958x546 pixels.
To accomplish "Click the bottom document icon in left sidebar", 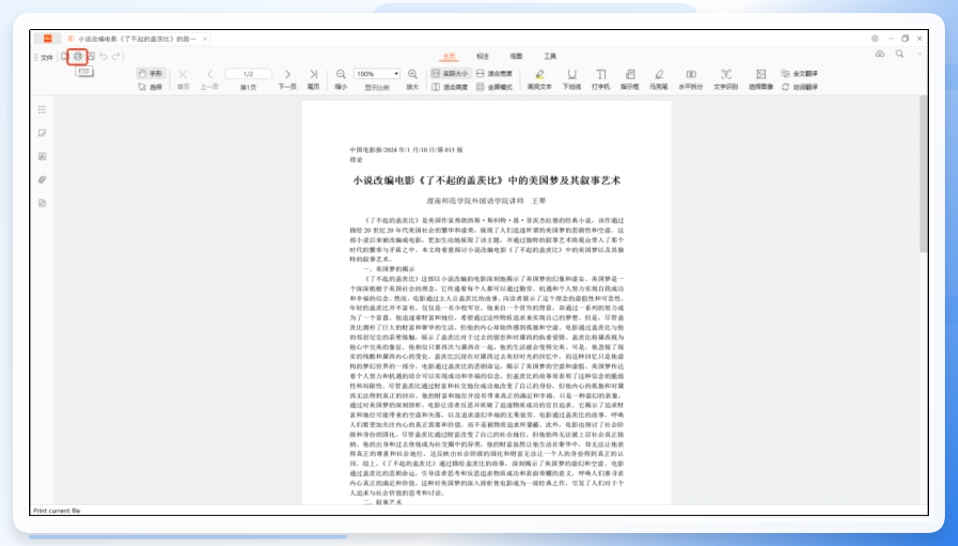I will (42, 203).
